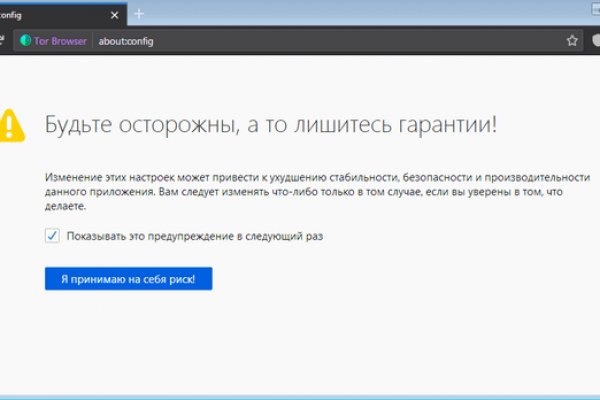Screen dimensions: 600x400
Task: Bookmark this page with the star icon
Action: click(x=572, y=41)
